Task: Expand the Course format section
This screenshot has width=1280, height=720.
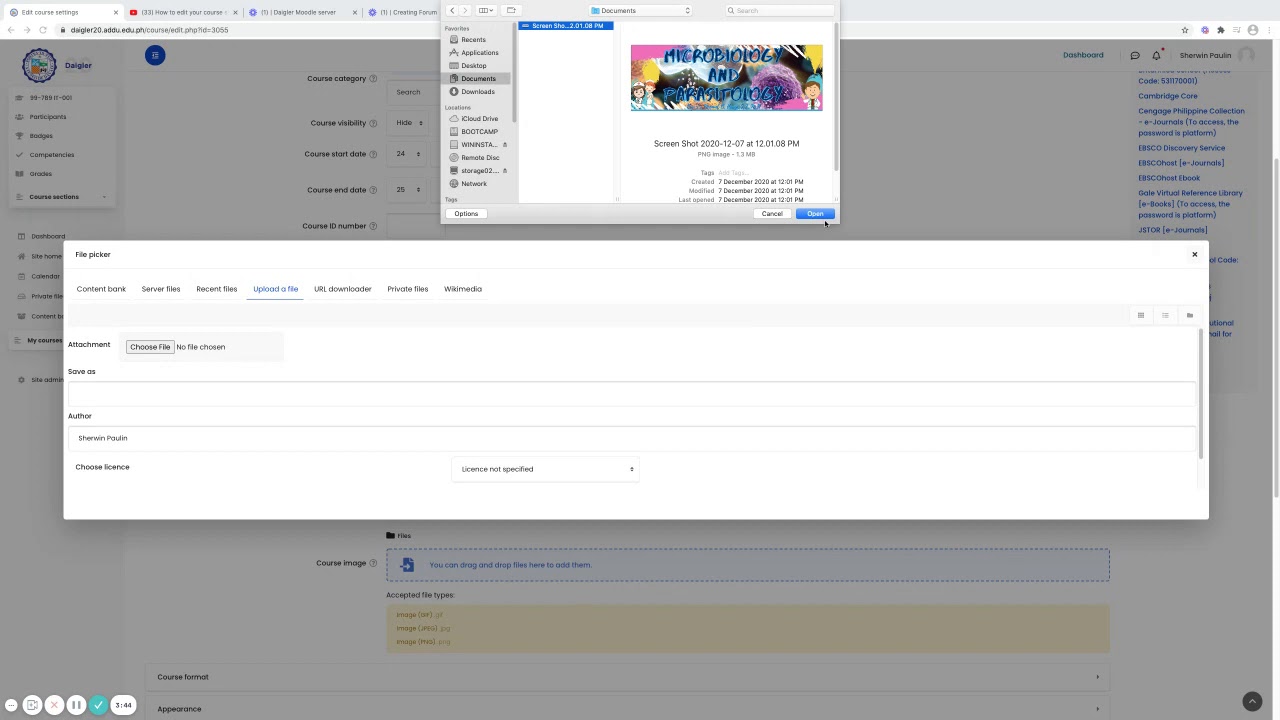Action: (x=628, y=677)
